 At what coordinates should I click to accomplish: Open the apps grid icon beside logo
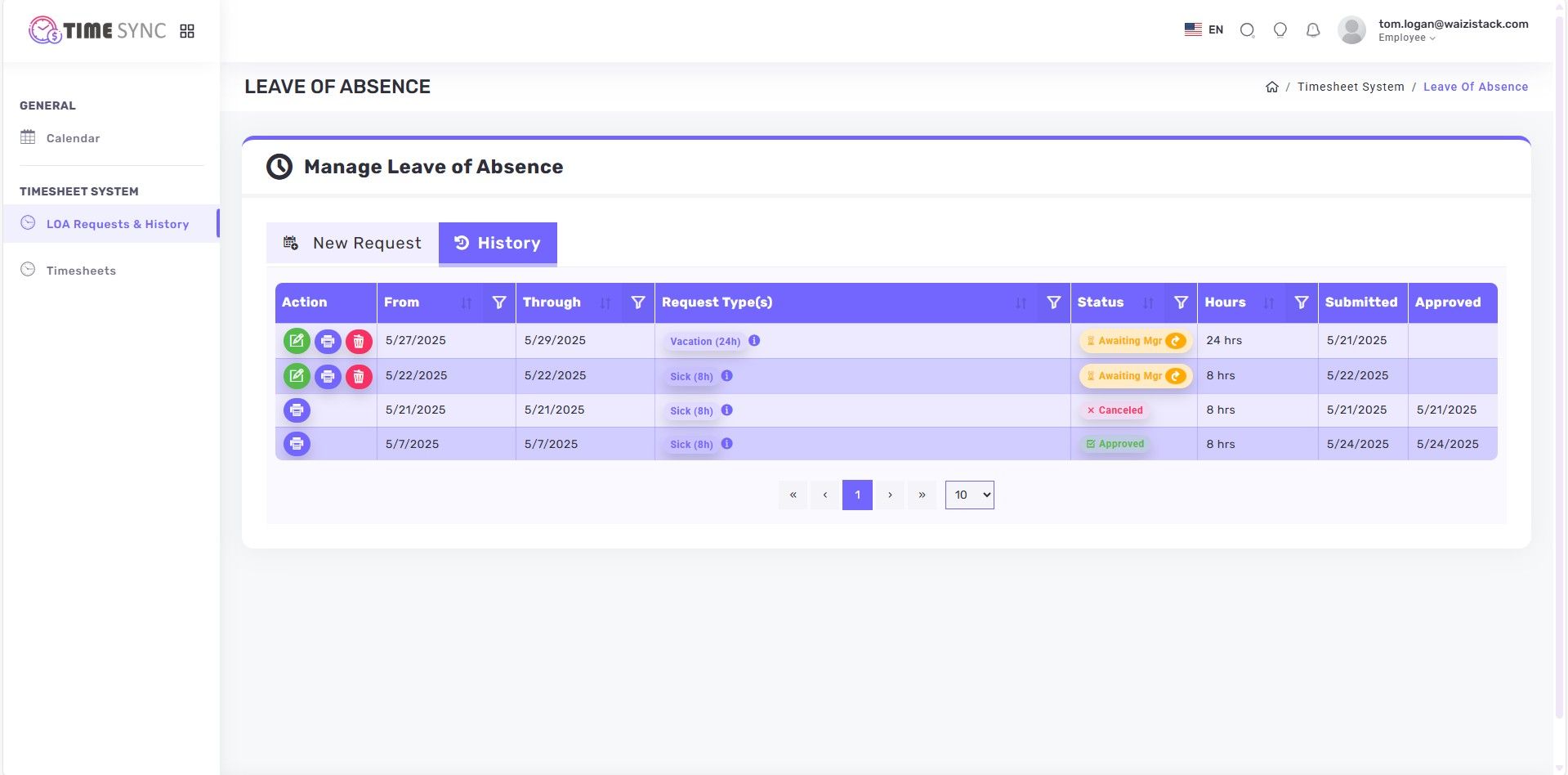pyautogui.click(x=187, y=31)
